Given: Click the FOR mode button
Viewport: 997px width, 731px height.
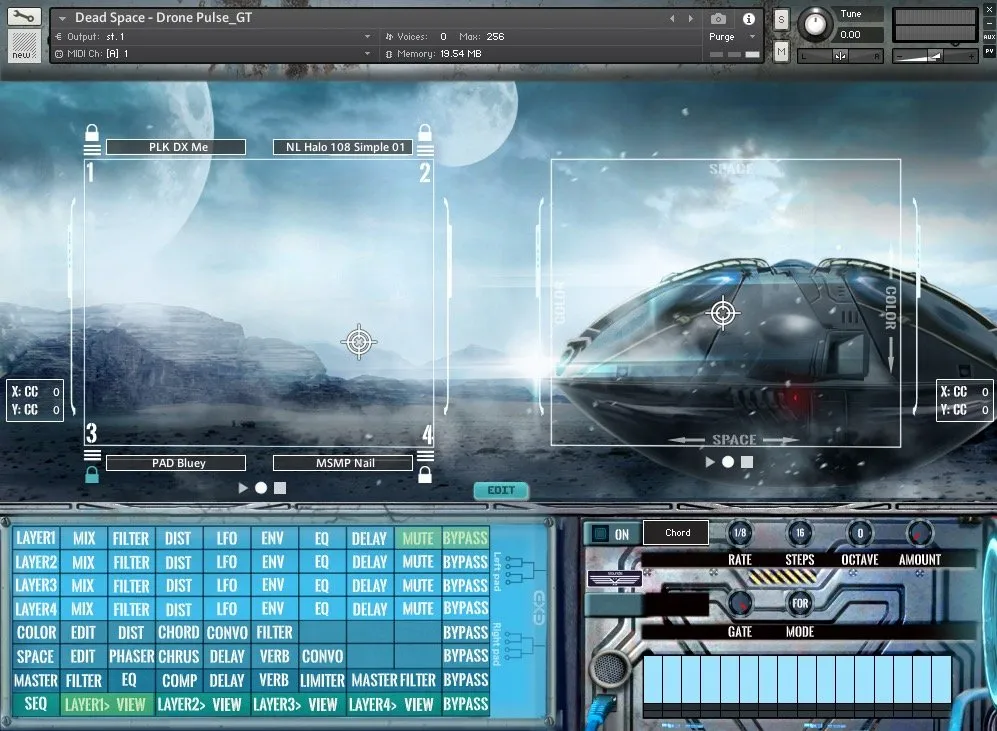Looking at the screenshot, I should (x=800, y=603).
